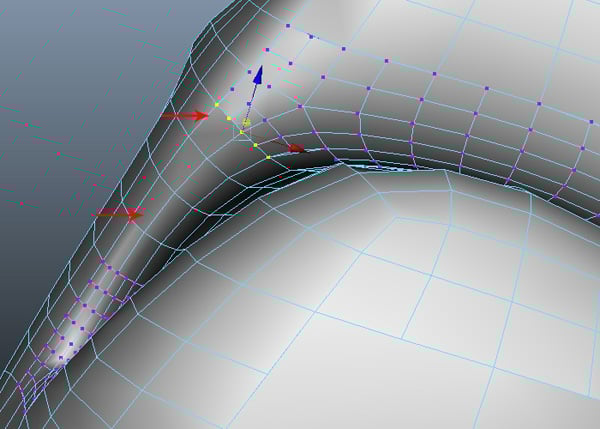Grab the blue axis arrow of the manipulator

click(258, 75)
